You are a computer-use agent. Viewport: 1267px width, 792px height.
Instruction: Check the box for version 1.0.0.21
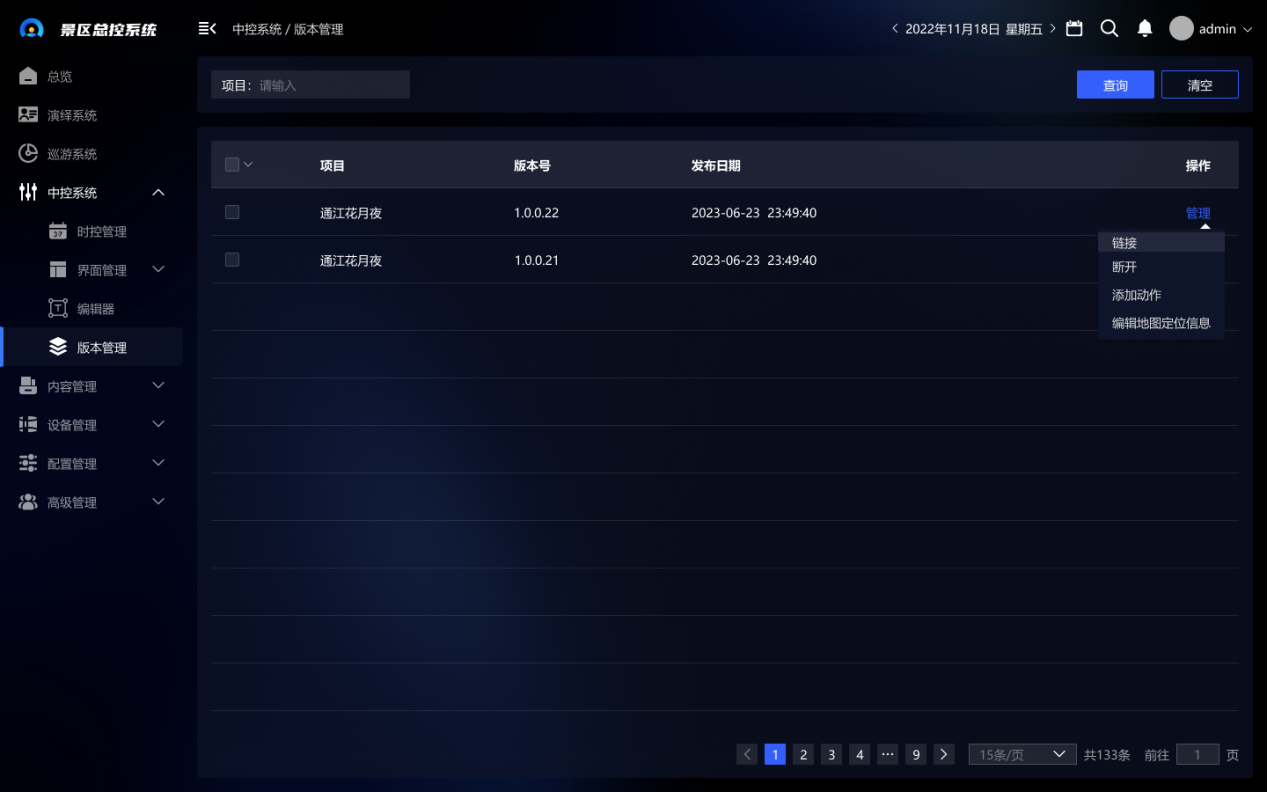pos(232,260)
